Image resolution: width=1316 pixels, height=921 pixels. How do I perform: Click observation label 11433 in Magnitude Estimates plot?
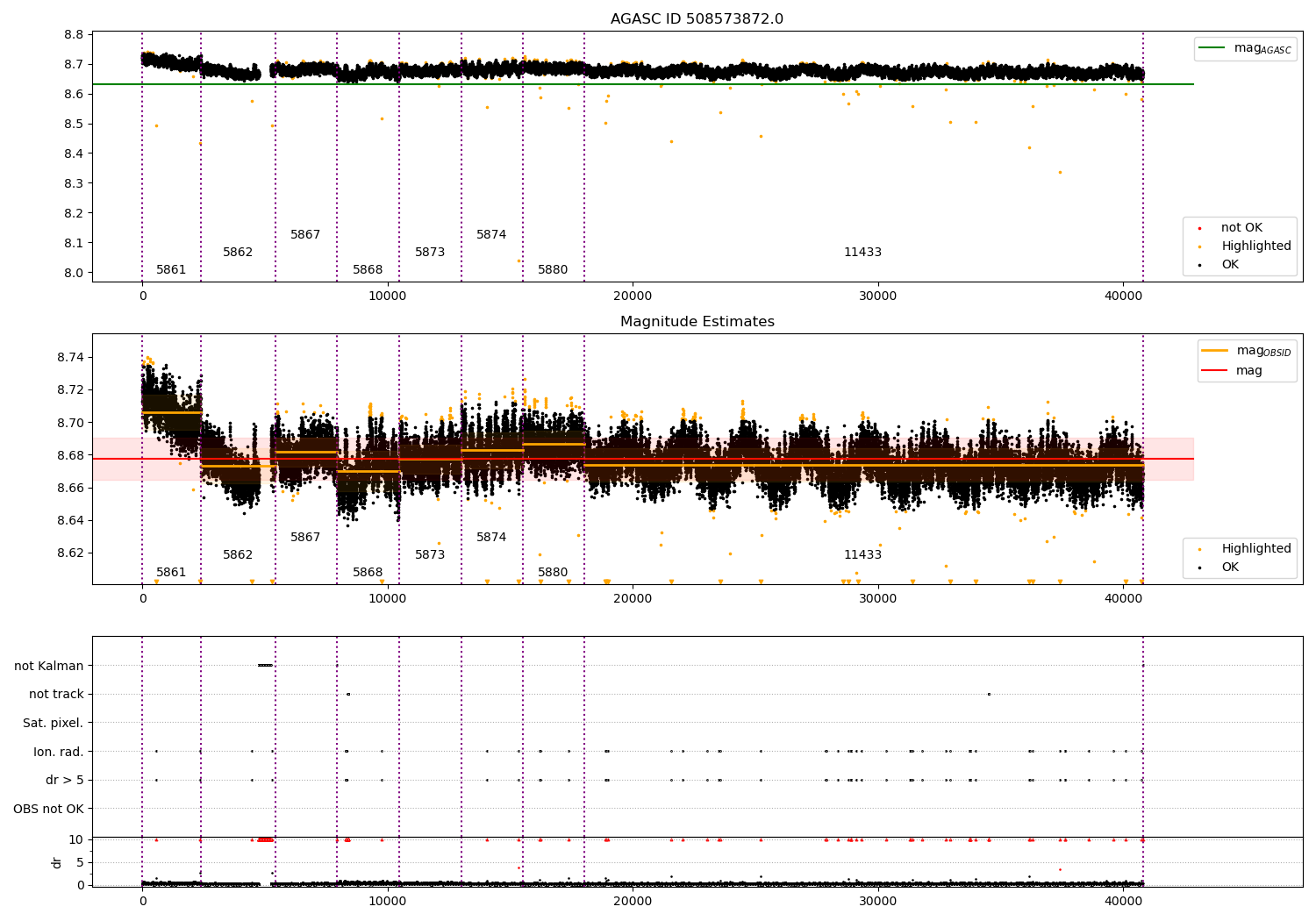coord(862,555)
